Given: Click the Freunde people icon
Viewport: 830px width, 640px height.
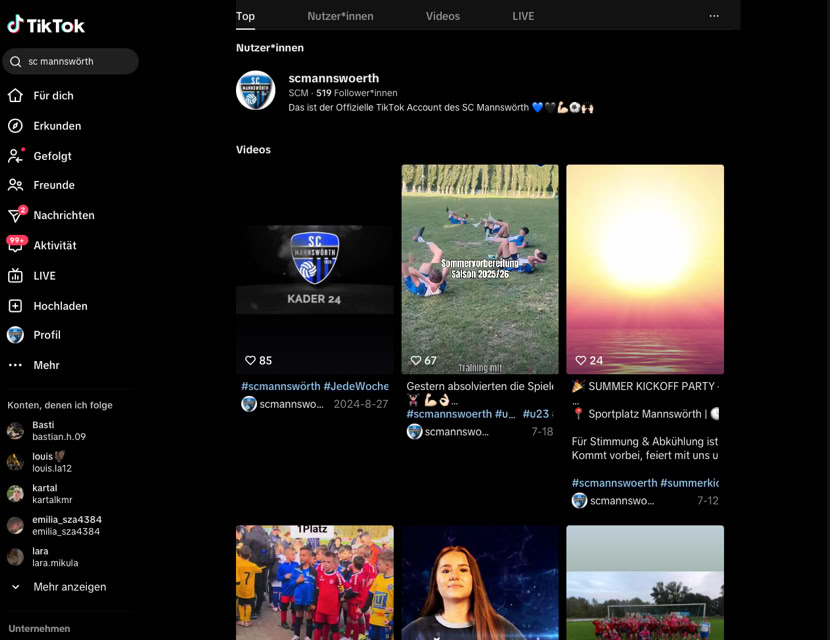Looking at the screenshot, I should click(x=15, y=185).
